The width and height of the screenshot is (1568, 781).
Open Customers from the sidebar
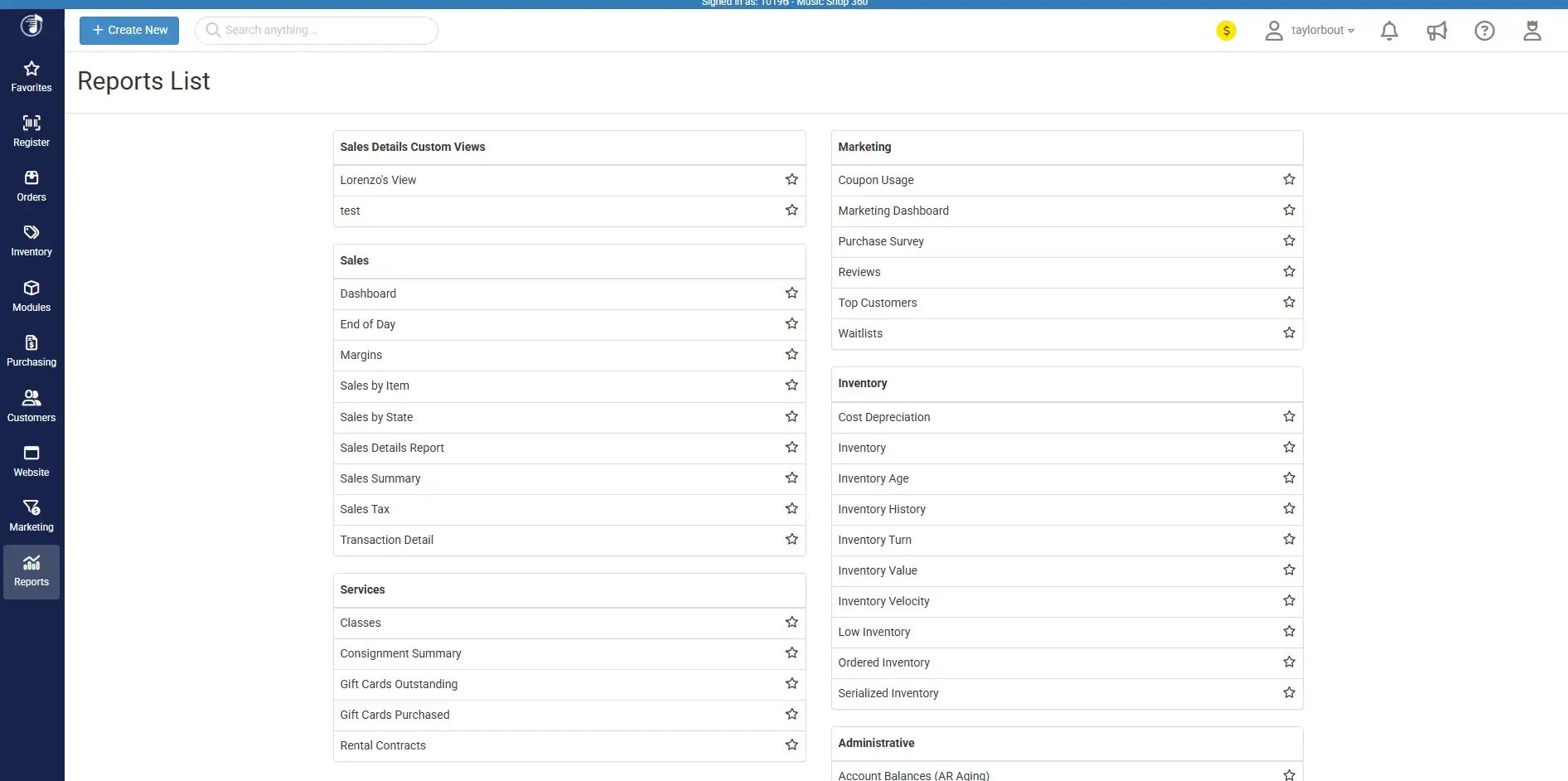tap(31, 406)
